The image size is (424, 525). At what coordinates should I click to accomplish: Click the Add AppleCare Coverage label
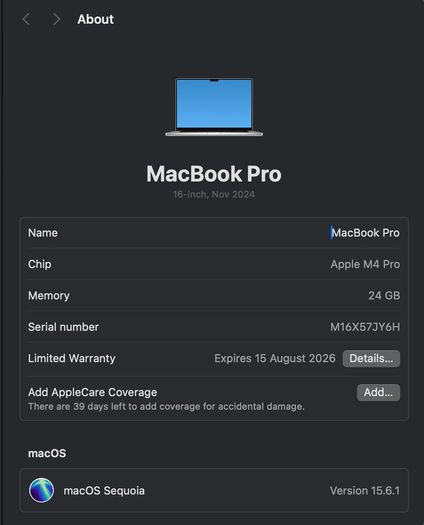pyautogui.click(x=92, y=392)
